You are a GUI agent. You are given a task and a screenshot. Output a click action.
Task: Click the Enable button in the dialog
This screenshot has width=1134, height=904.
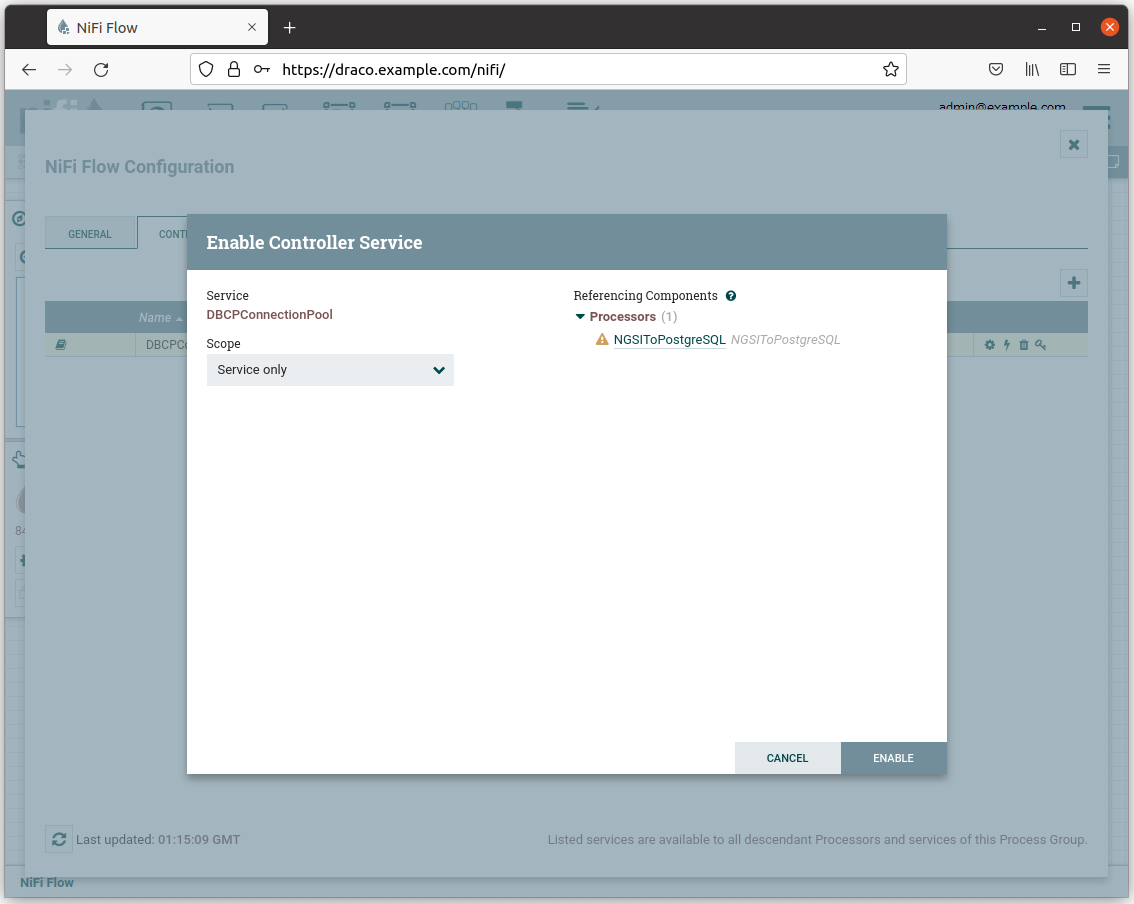coord(893,758)
